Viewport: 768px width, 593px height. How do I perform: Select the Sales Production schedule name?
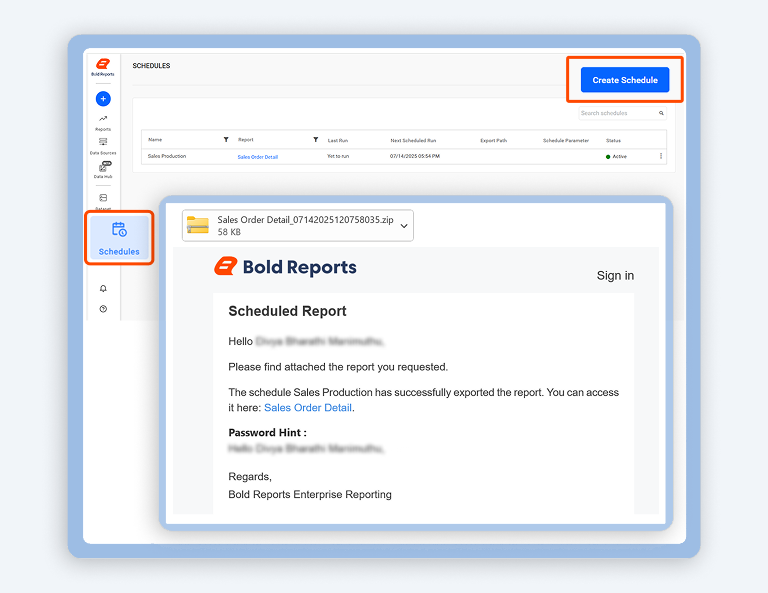(x=167, y=156)
